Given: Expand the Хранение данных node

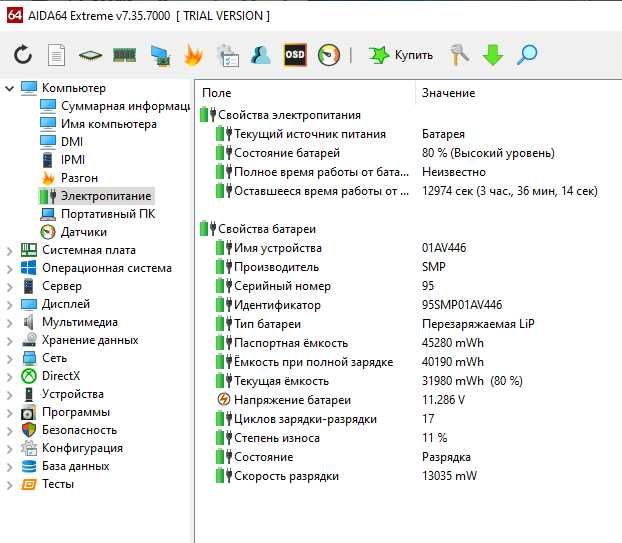Looking at the screenshot, I should point(10,341).
